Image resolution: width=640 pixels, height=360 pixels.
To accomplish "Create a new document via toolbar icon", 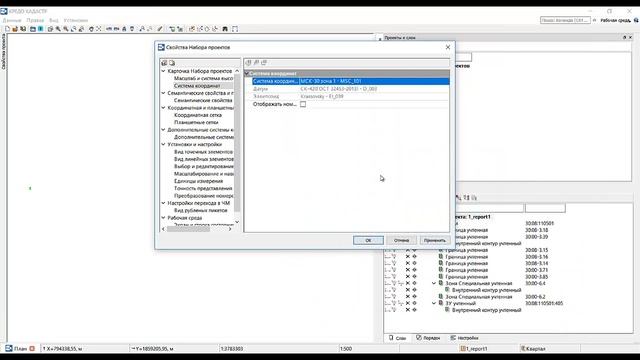I will tap(7, 29).
